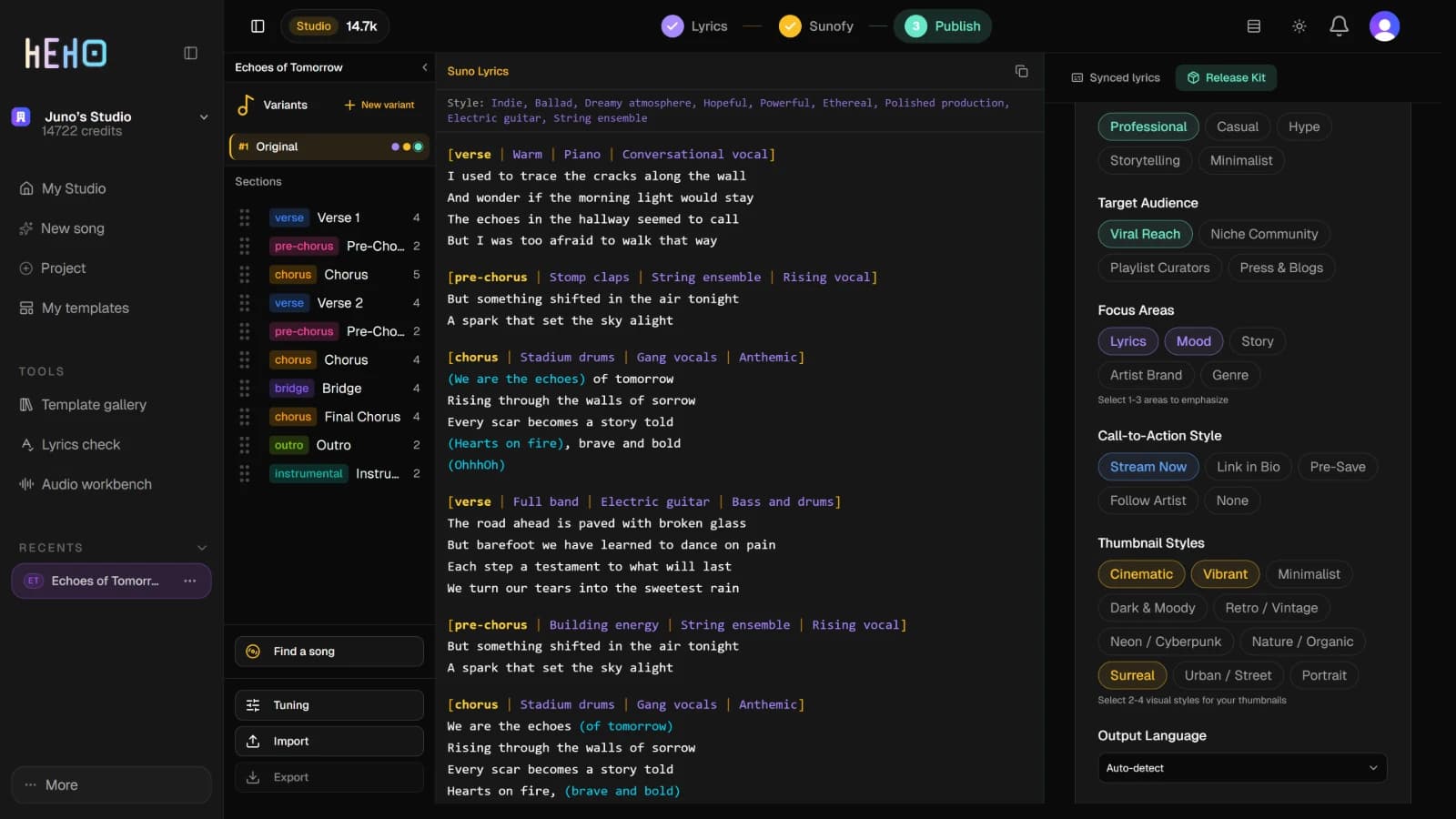Viewport: 1456px width, 819px height.
Task: Click the drag handle beside Bridge section
Action: 245,389
